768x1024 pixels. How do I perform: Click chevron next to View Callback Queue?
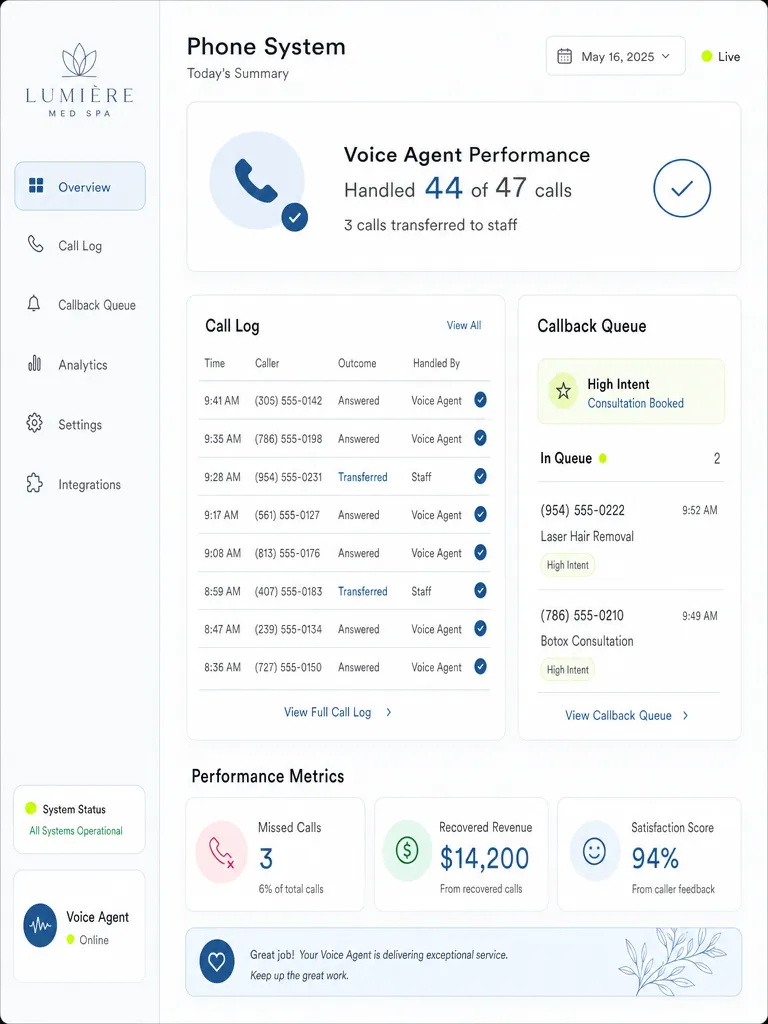pyautogui.click(x=685, y=715)
